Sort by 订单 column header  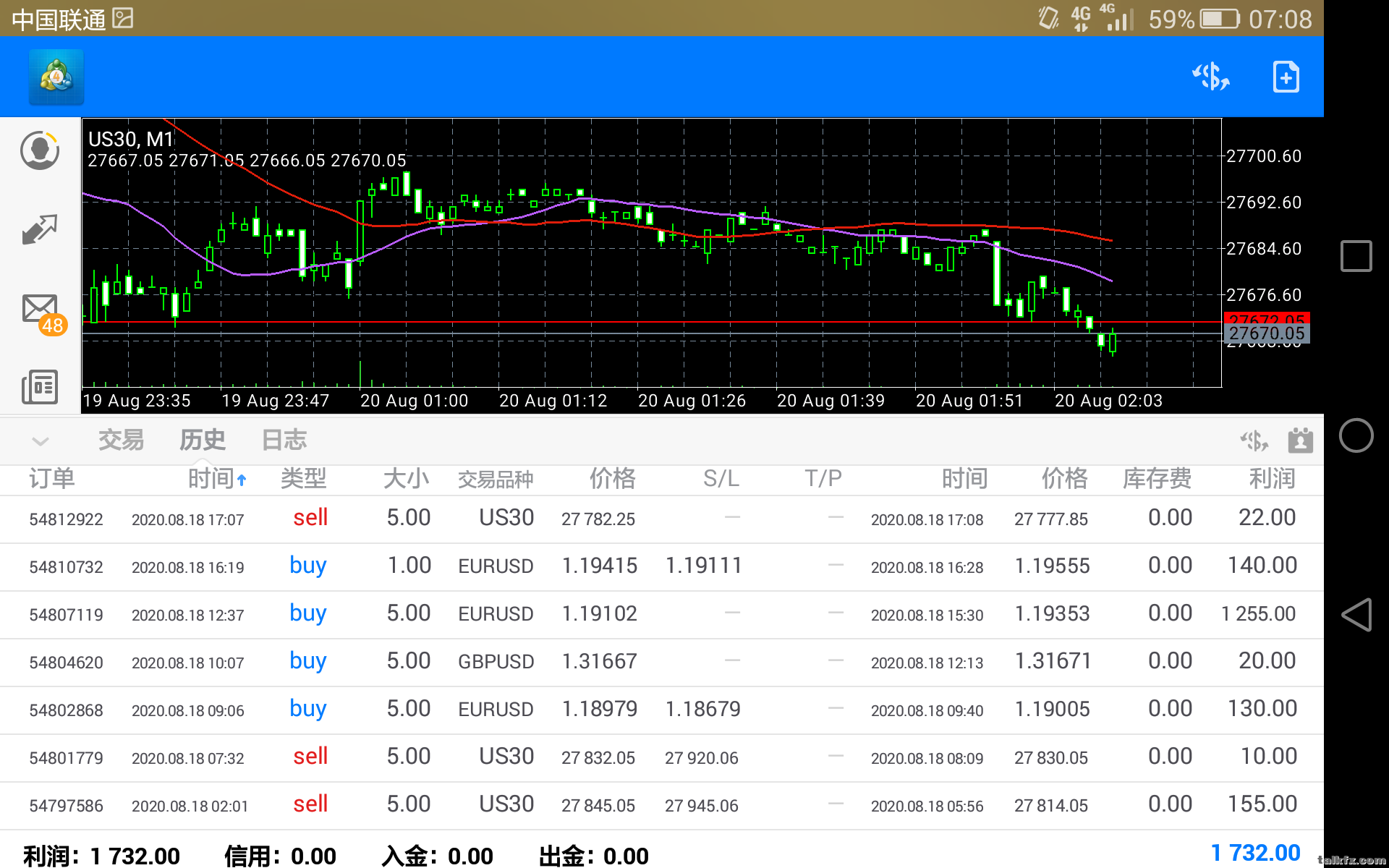point(52,479)
